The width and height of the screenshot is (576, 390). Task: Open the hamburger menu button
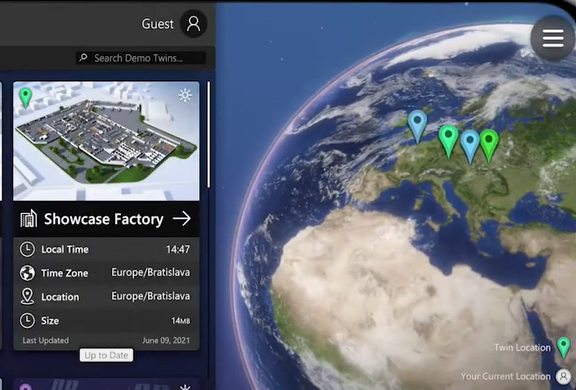[x=552, y=38]
